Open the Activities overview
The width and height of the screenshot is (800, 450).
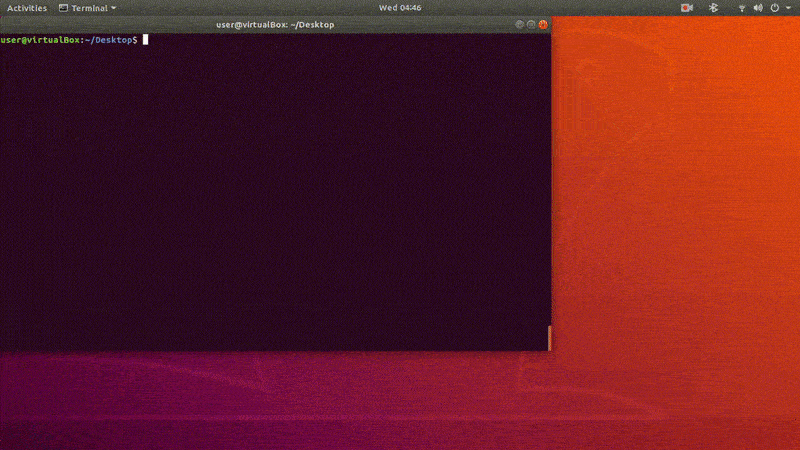click(x=27, y=8)
